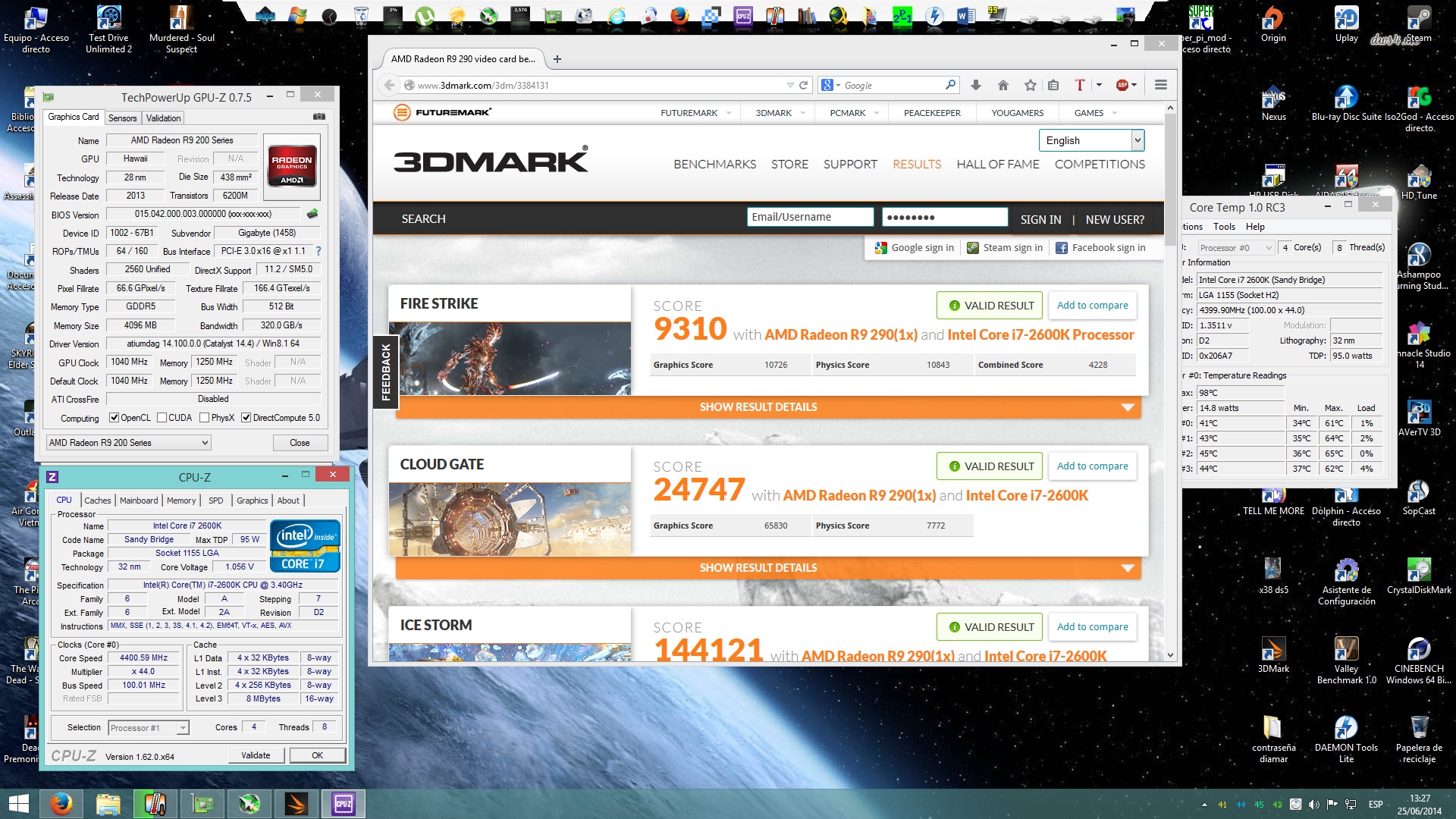Enable the CUDA checkbox

[162, 418]
